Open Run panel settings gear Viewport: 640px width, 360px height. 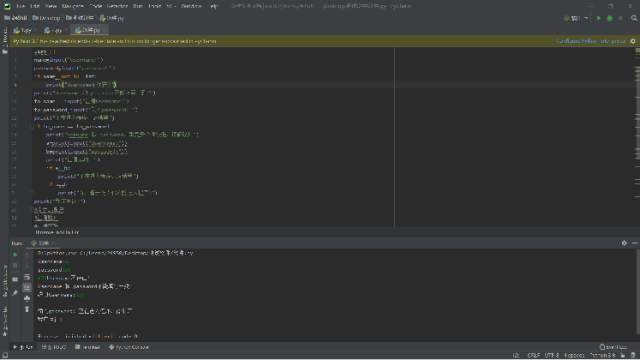[x=624, y=243]
